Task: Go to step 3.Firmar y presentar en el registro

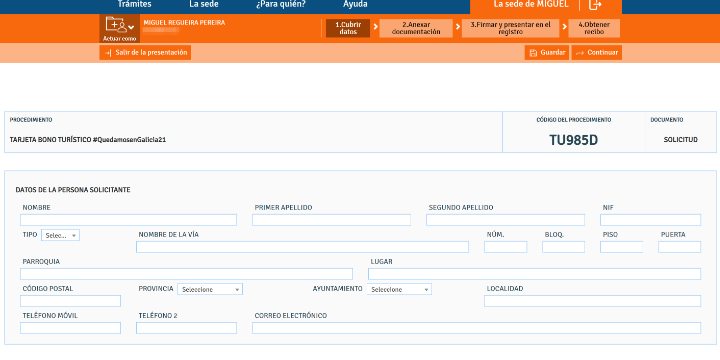Action: tap(510, 28)
